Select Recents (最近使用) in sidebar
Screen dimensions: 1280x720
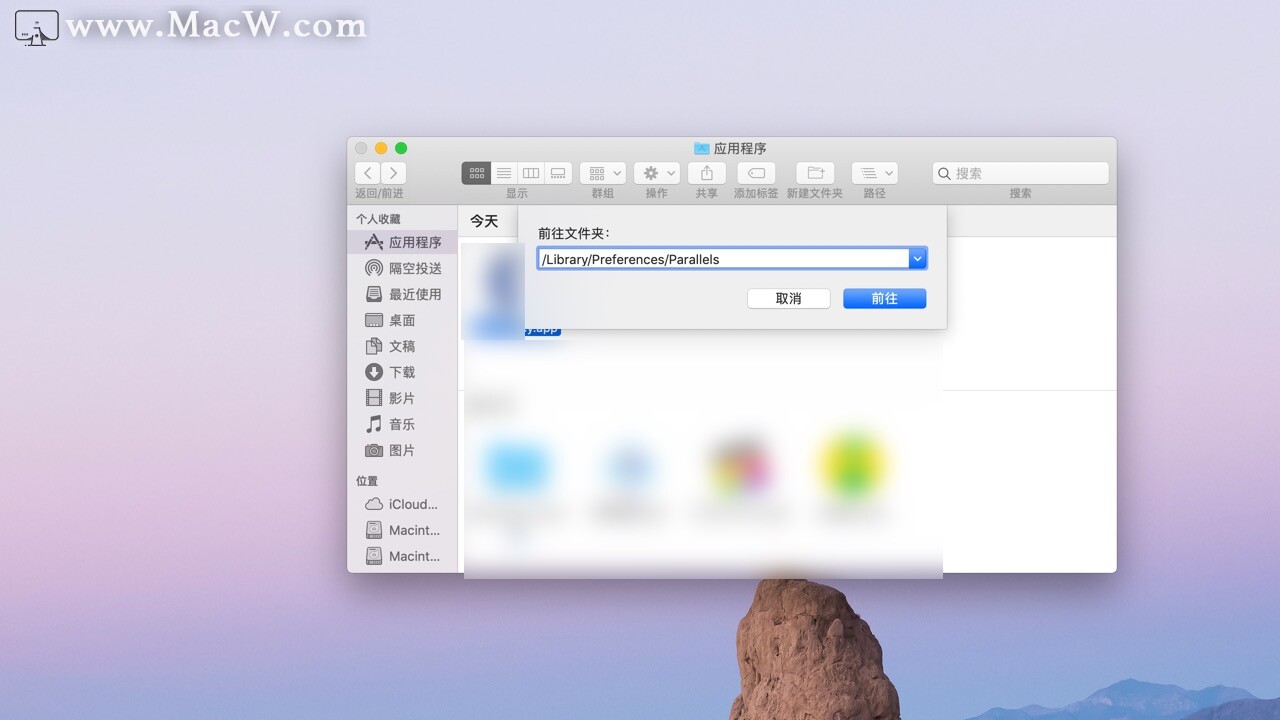pyautogui.click(x=403, y=294)
